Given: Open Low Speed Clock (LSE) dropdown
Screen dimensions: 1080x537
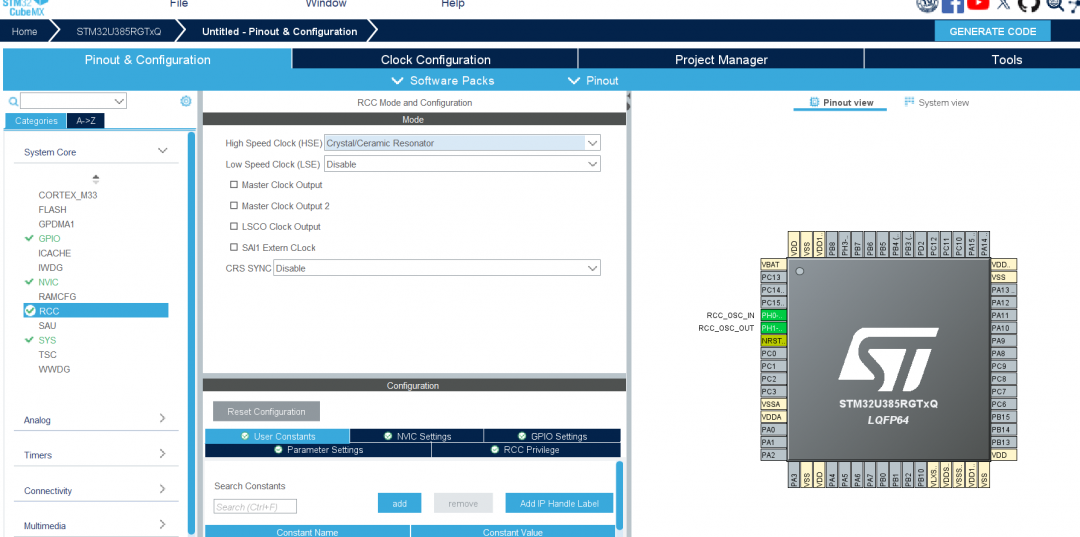Looking at the screenshot, I should [462, 164].
